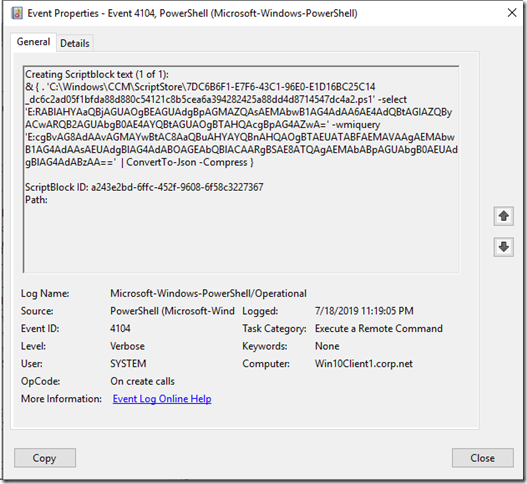This screenshot has height=484, width=527.
Task: Click Task Category value Execute a Remote Command
Action: [379, 328]
